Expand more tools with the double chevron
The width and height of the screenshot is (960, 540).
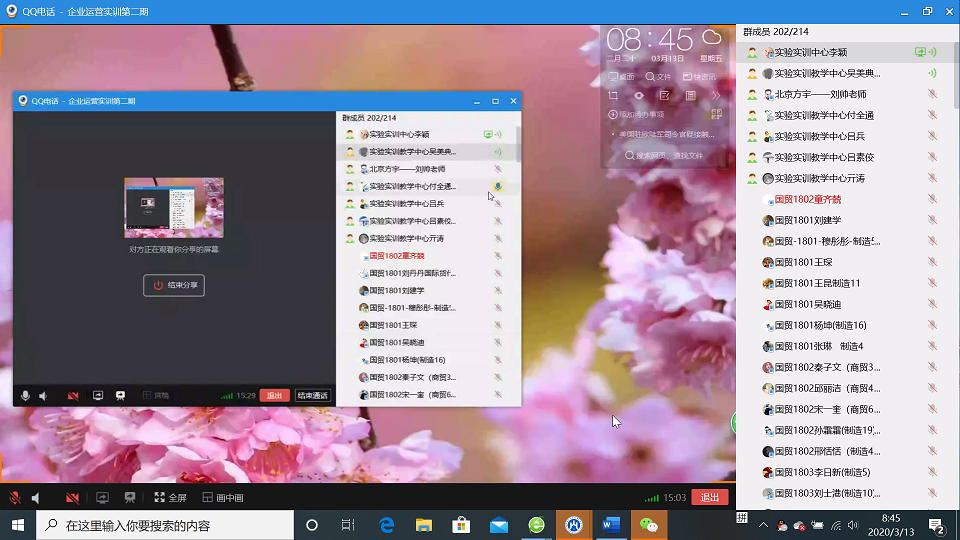point(716,96)
